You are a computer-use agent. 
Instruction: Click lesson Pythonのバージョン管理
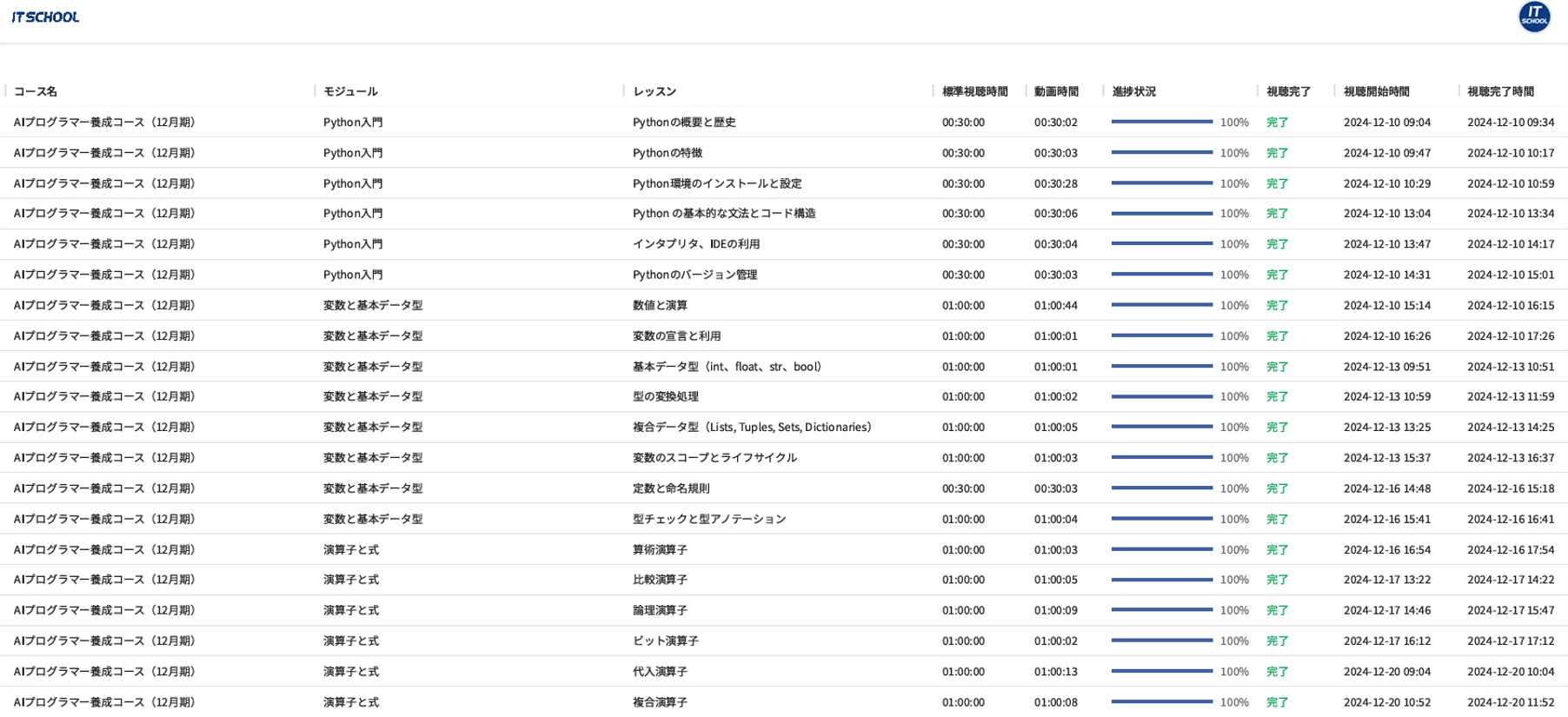click(x=694, y=275)
